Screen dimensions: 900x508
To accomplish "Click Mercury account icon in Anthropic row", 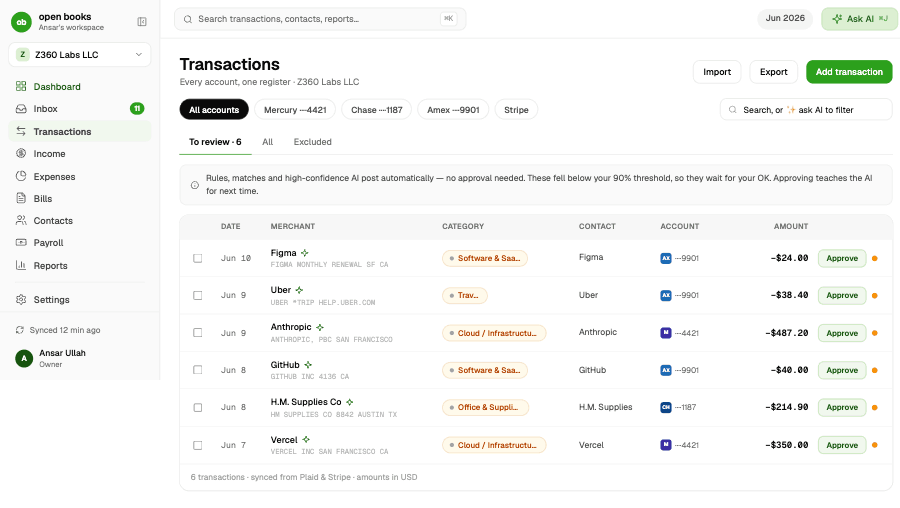I will tap(666, 333).
